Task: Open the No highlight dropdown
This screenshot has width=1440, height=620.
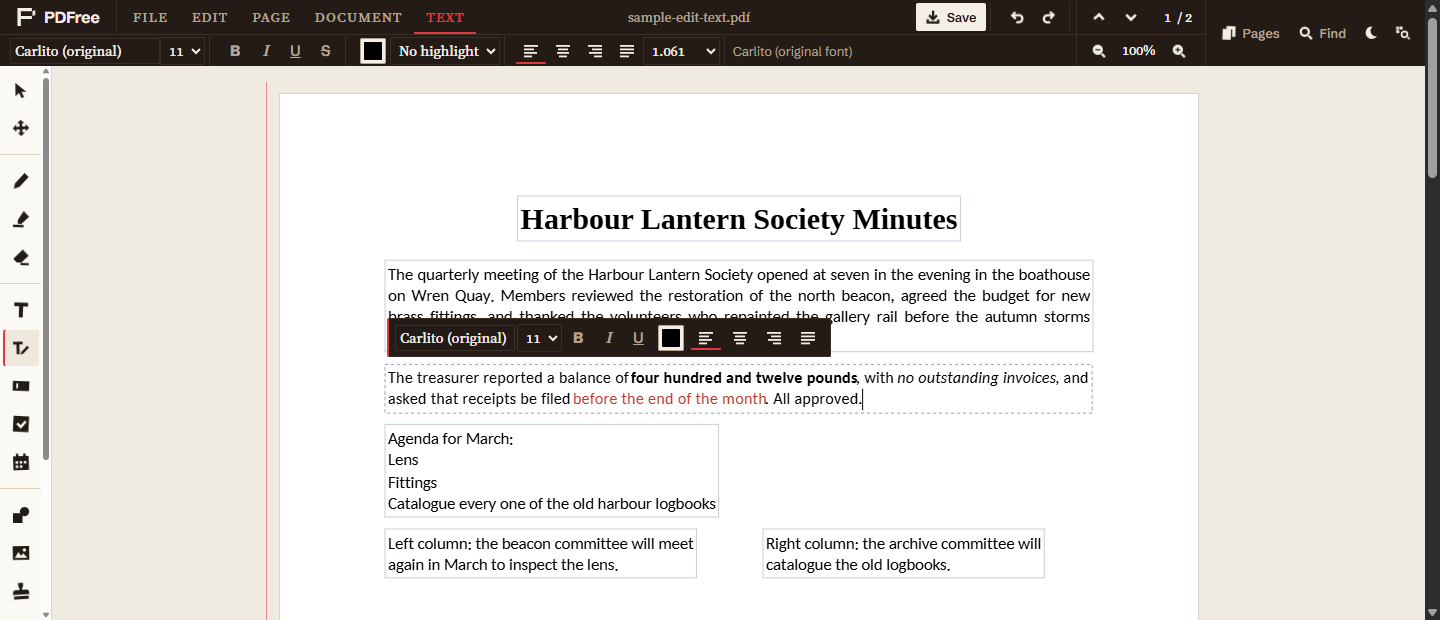Action: pyautogui.click(x=445, y=51)
